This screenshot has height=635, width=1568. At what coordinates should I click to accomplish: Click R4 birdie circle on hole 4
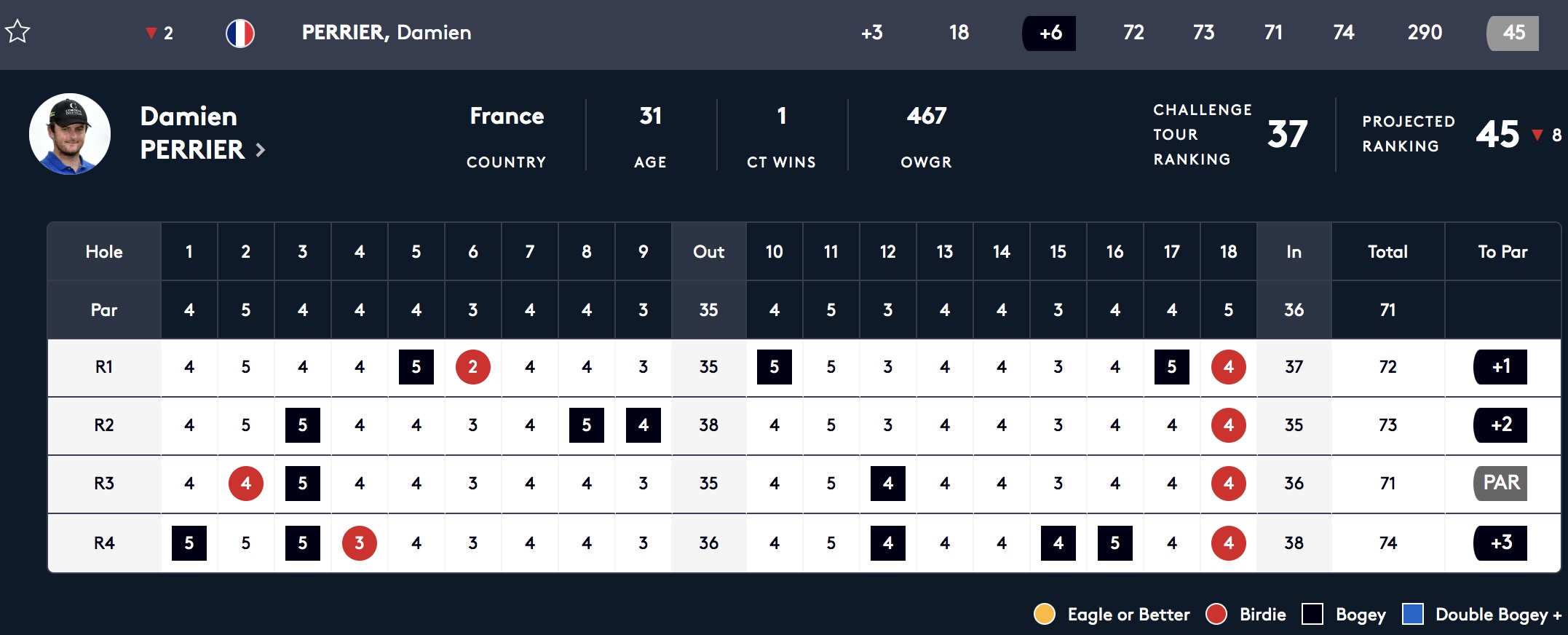point(360,543)
